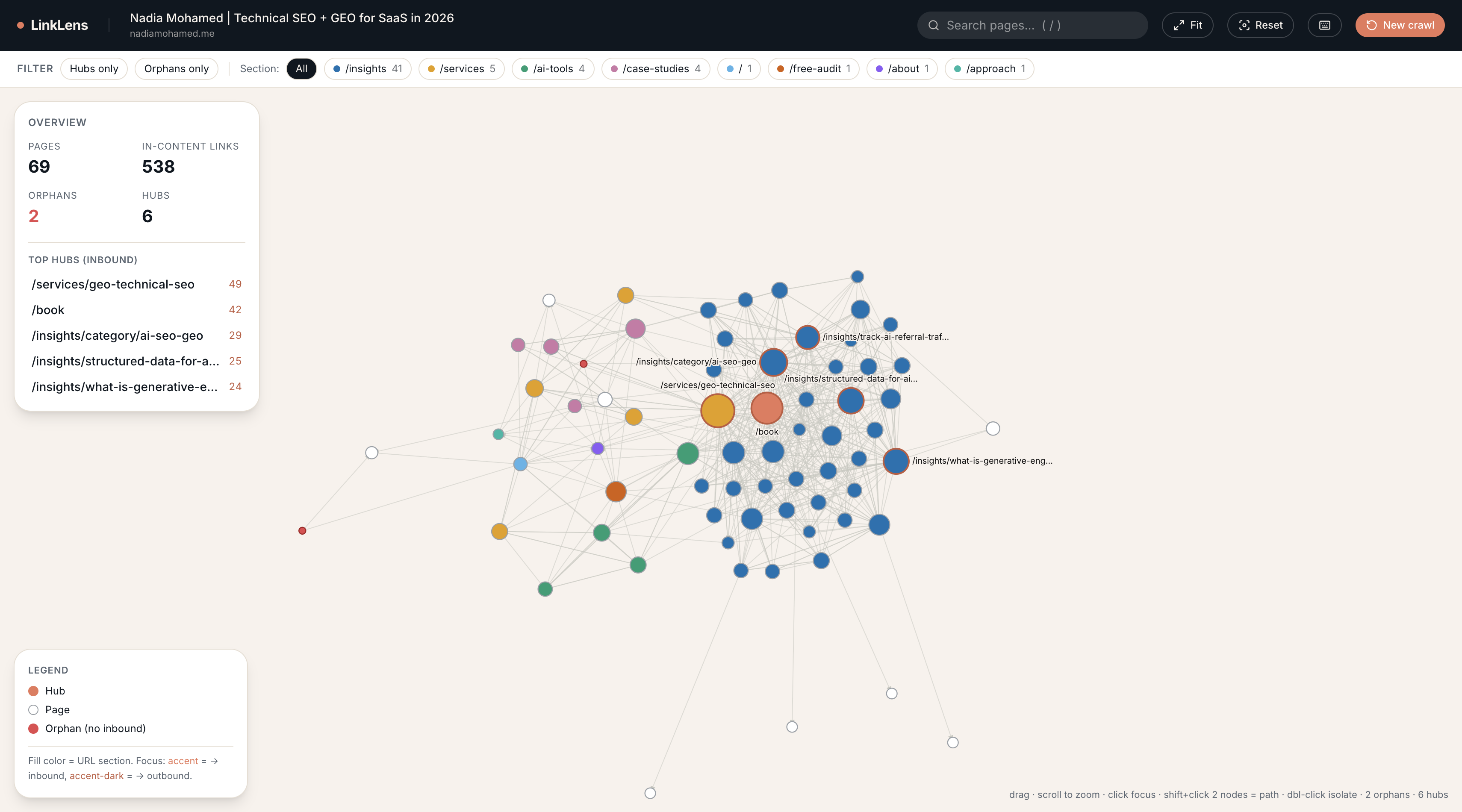This screenshot has height=812, width=1462.
Task: Select the salmon /book hub node
Action: [767, 408]
